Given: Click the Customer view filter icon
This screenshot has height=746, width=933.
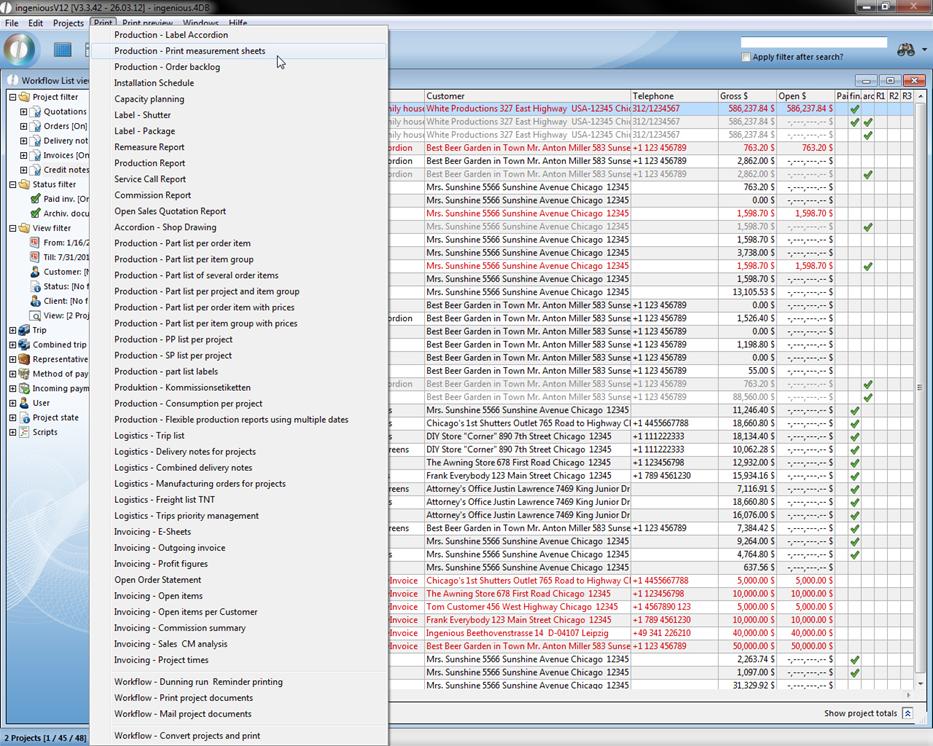Looking at the screenshot, I should 35,272.
